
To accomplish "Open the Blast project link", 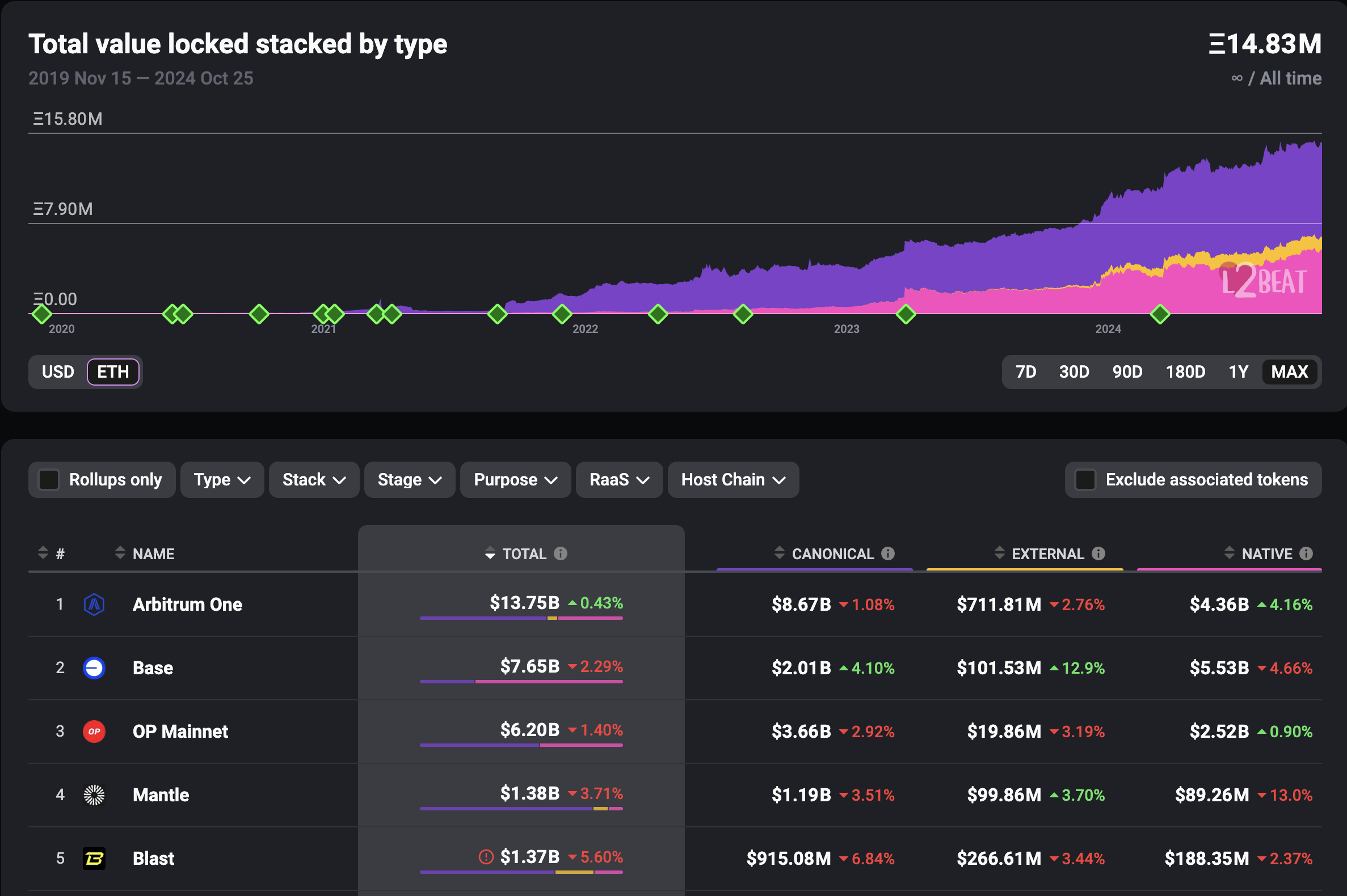I will click(153, 857).
